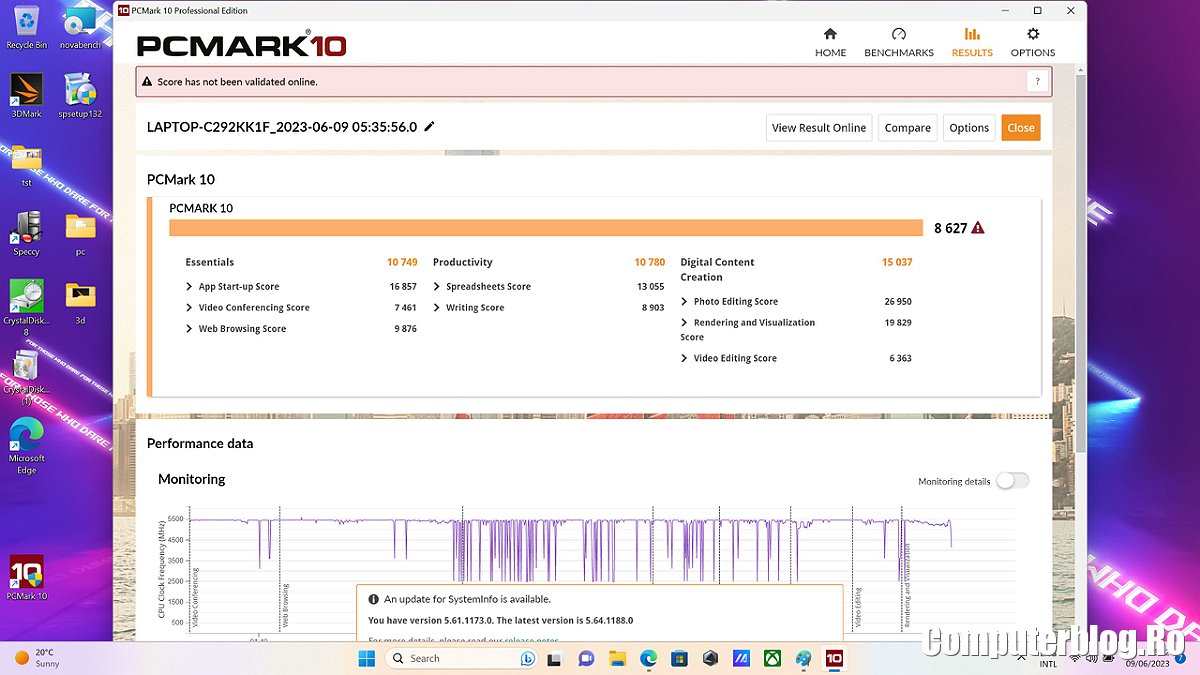Open the Benchmarks gauge icon
Image resolution: width=1200 pixels, height=675 pixels.
(898, 35)
